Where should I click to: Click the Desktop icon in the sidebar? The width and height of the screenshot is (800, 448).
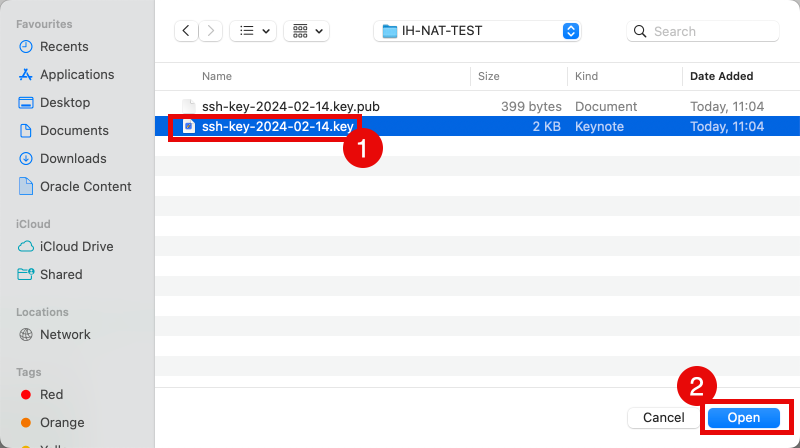(x=26, y=103)
